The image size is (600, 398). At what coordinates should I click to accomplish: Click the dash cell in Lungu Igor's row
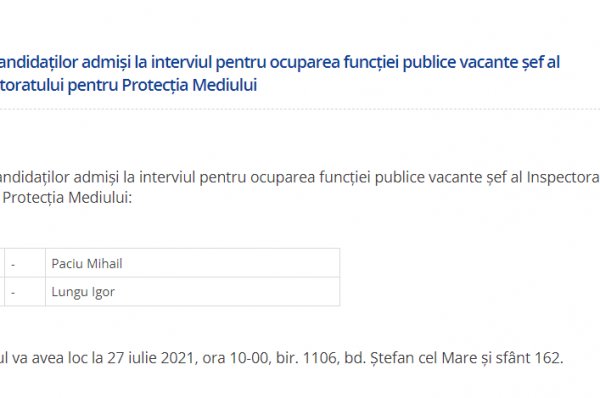click(25, 292)
